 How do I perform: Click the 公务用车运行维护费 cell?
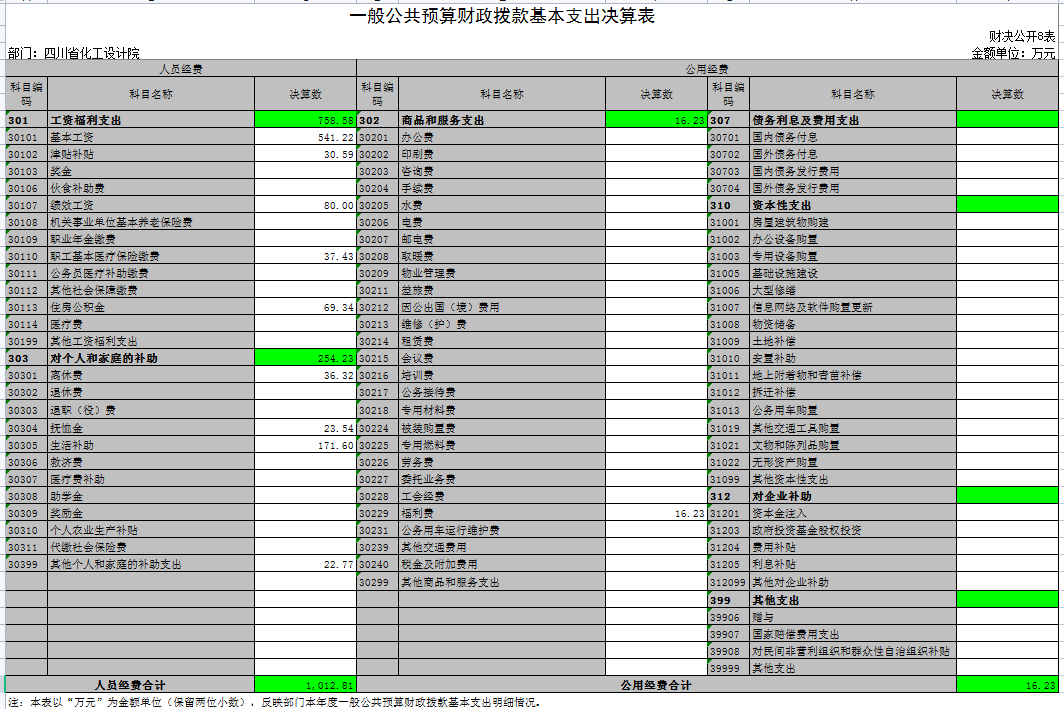click(x=502, y=530)
